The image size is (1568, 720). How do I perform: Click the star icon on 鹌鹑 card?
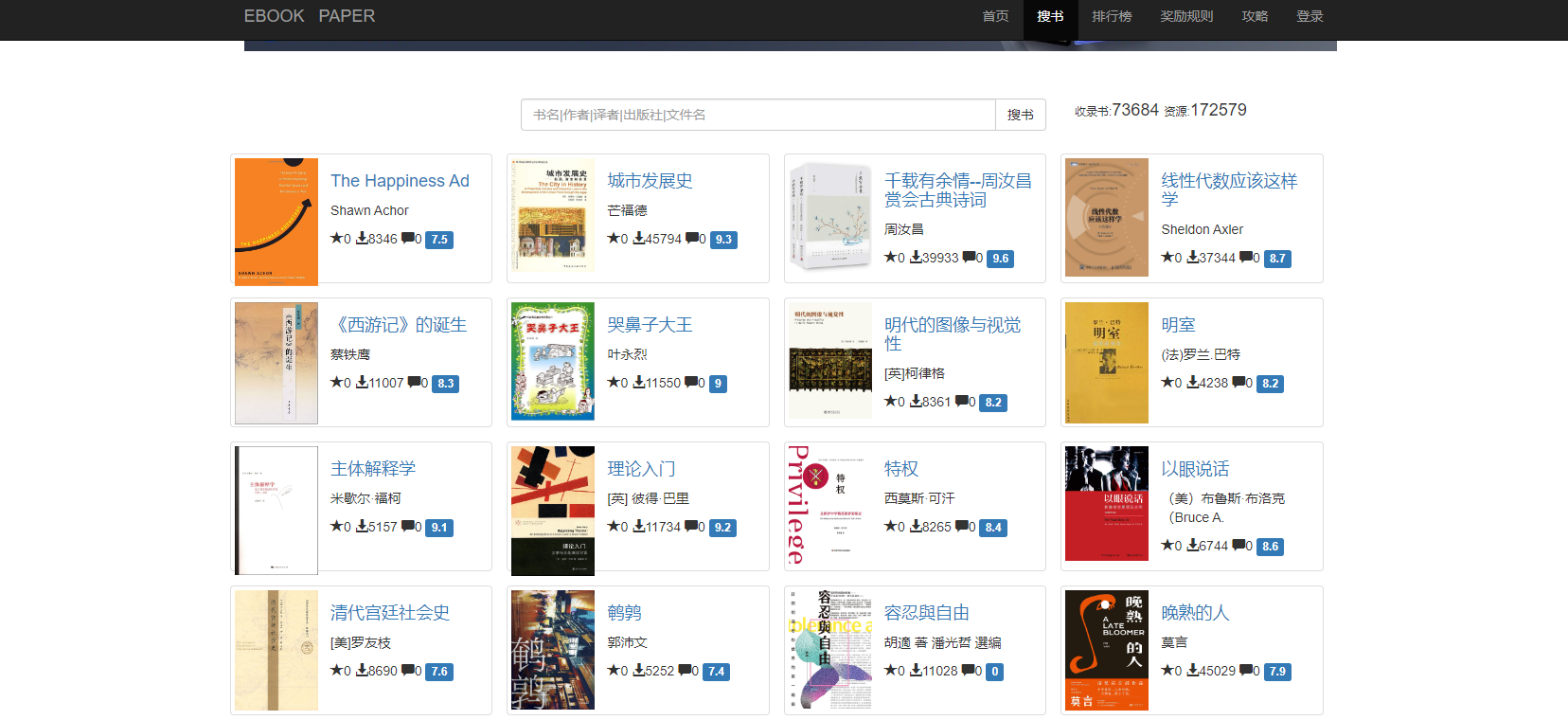(x=613, y=671)
